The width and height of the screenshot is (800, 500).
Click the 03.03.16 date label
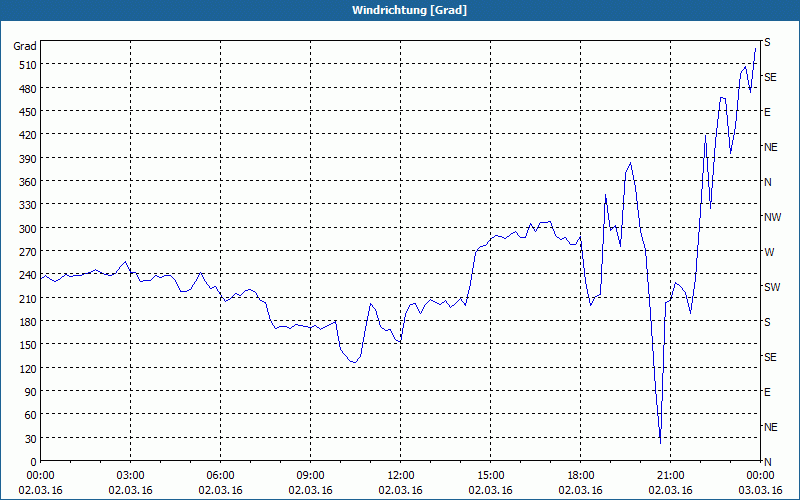tap(760, 490)
